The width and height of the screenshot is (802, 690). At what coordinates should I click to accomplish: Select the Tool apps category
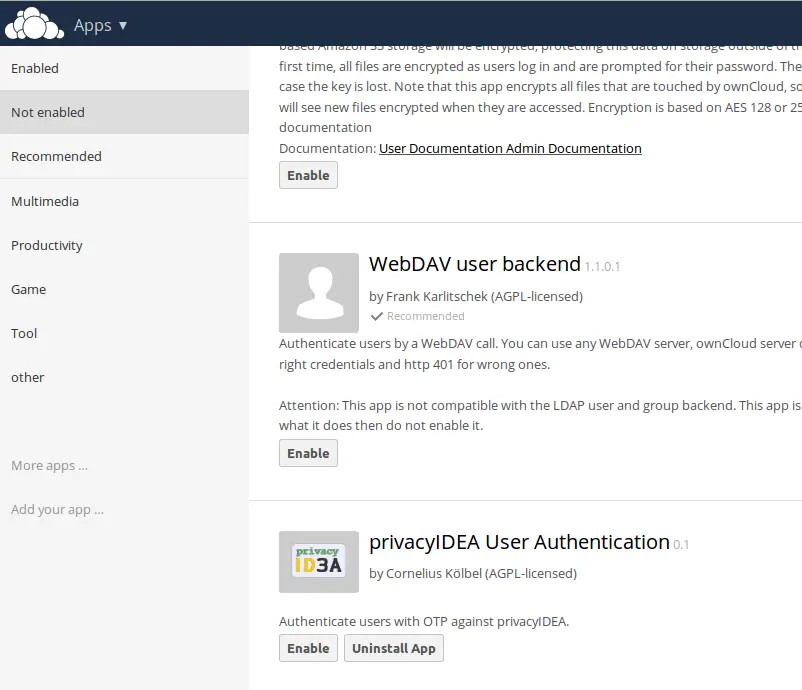pos(124,333)
